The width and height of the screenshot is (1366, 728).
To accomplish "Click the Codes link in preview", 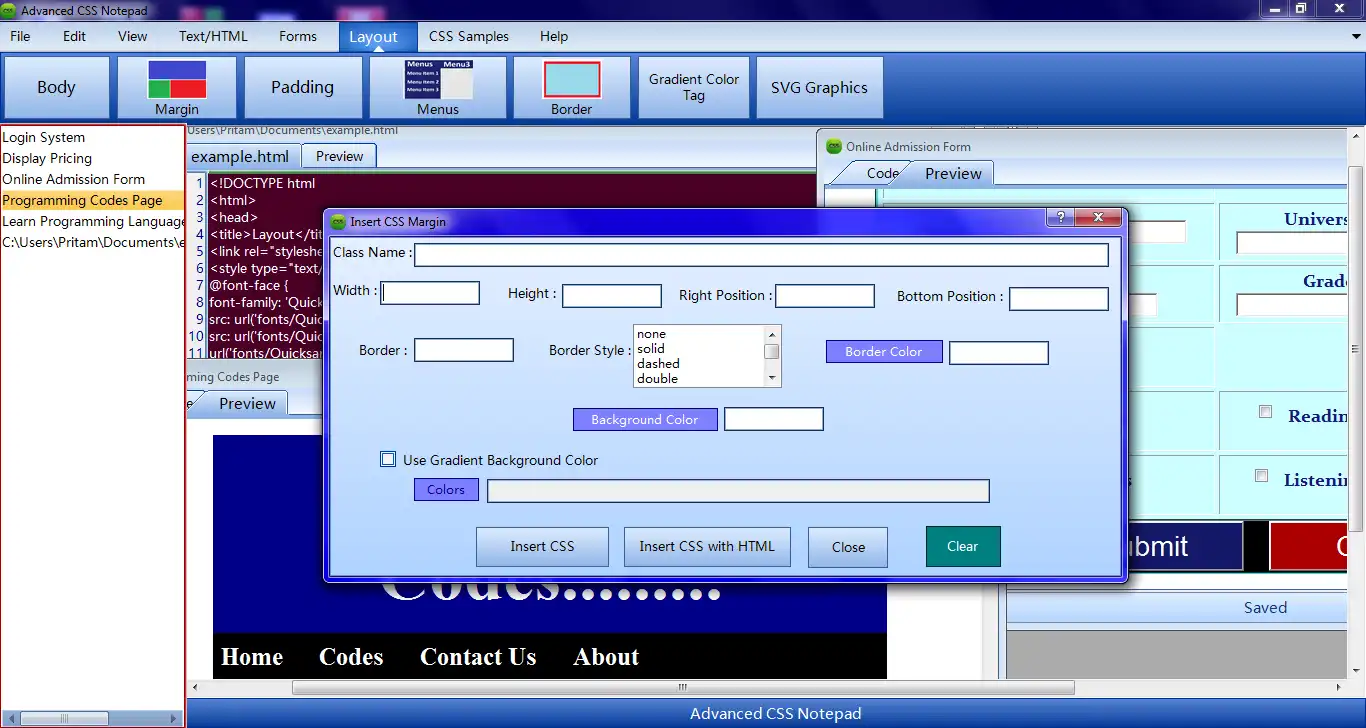I will pyautogui.click(x=351, y=657).
